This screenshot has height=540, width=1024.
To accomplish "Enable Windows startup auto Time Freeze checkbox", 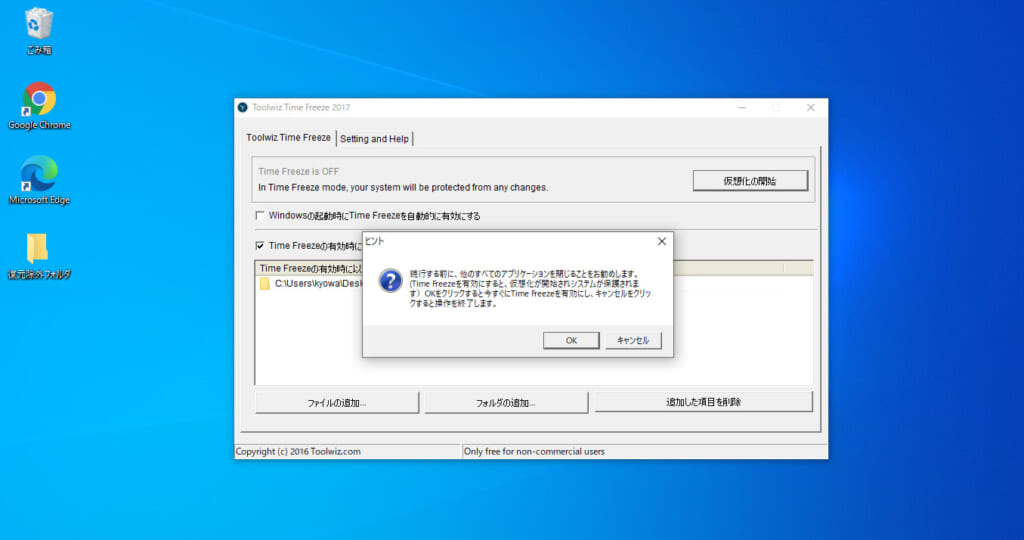I will pos(260,215).
